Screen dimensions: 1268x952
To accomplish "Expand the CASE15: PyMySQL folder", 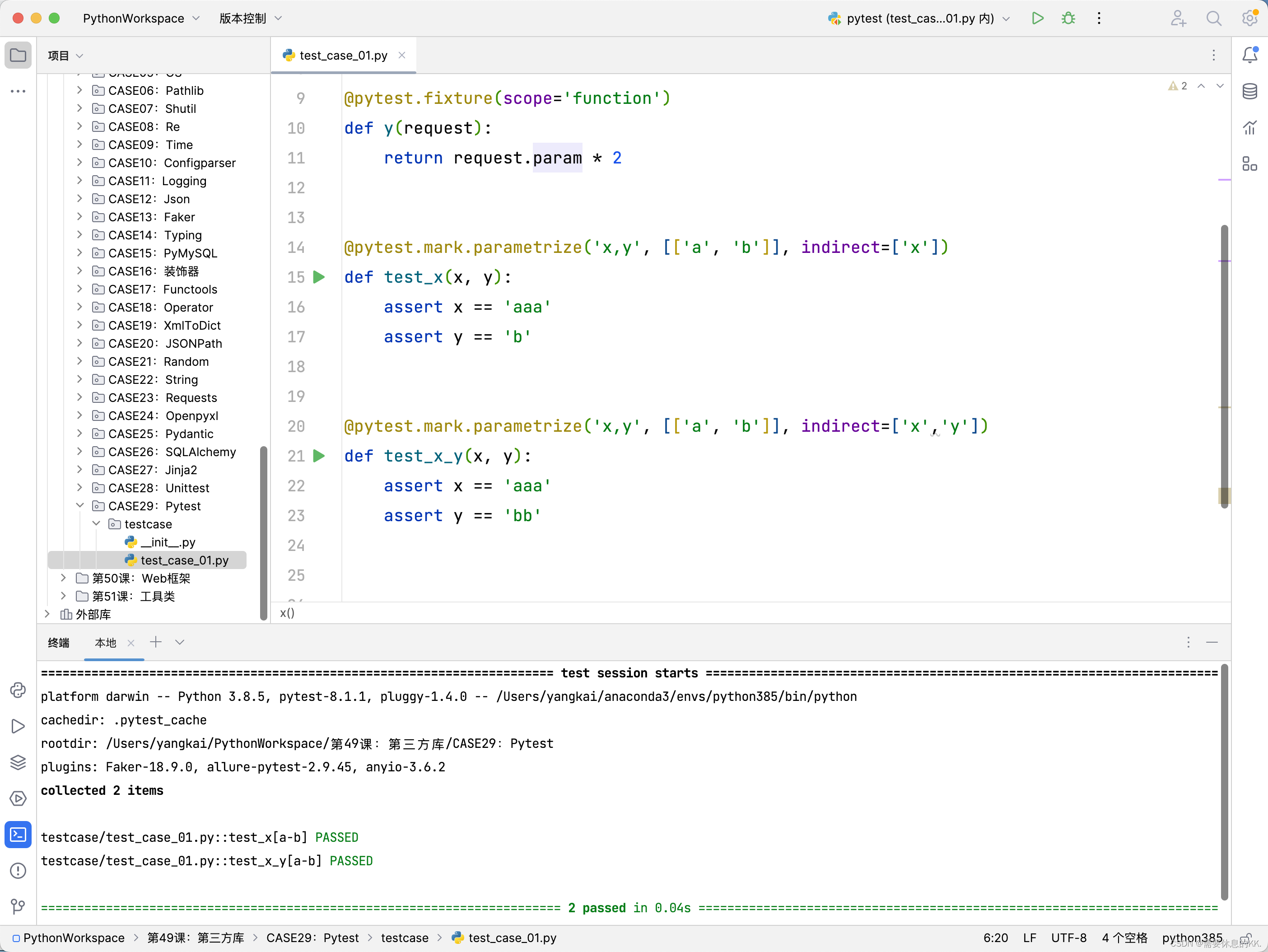I will tap(79, 253).
